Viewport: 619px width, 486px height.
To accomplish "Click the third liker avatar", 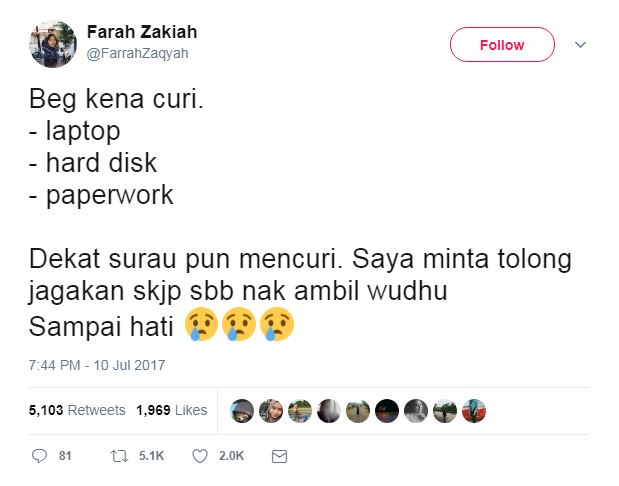I will pyautogui.click(x=300, y=411).
